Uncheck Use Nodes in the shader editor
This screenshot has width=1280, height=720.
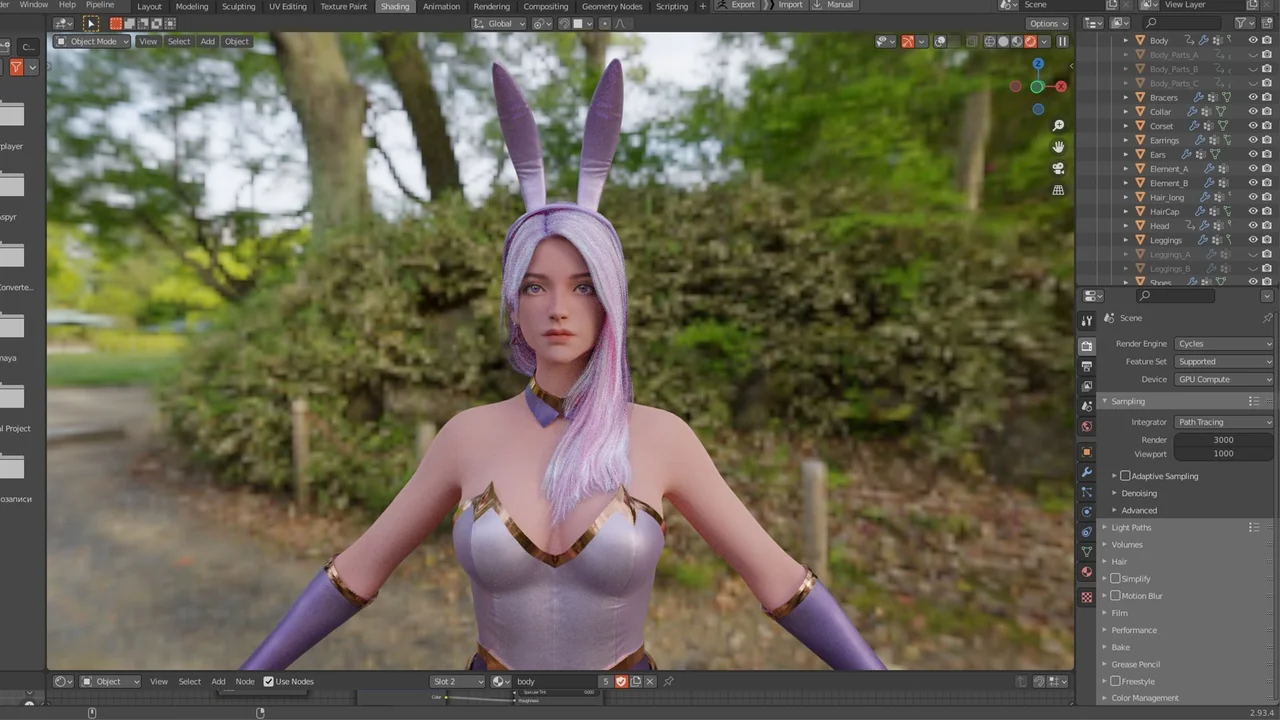[x=268, y=681]
